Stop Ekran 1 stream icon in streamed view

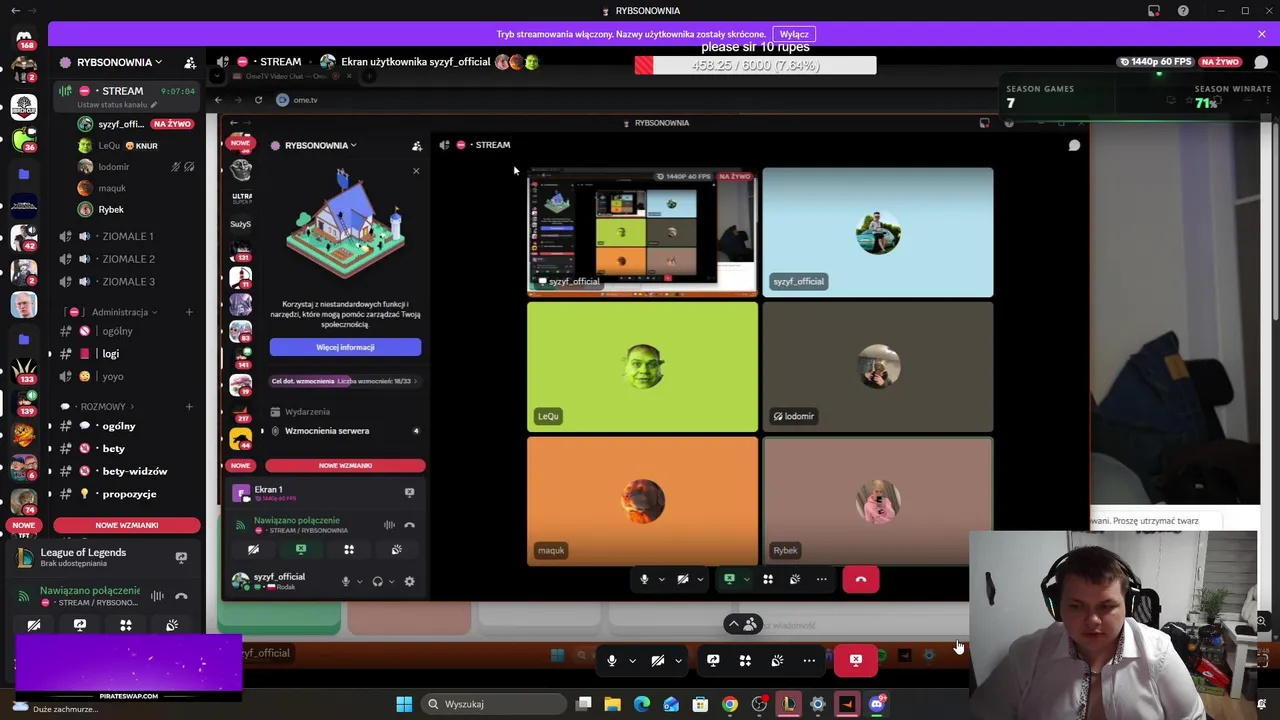pyautogui.click(x=409, y=492)
